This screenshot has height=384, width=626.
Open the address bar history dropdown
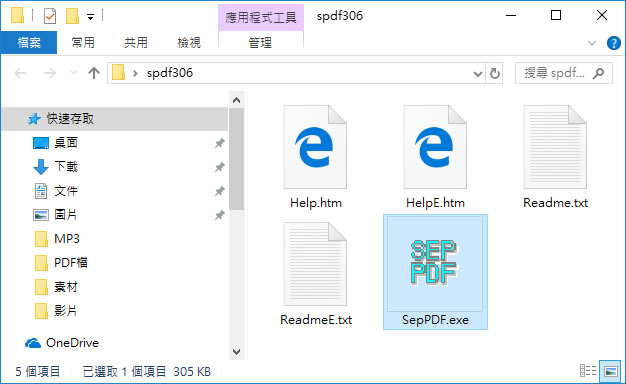477,73
